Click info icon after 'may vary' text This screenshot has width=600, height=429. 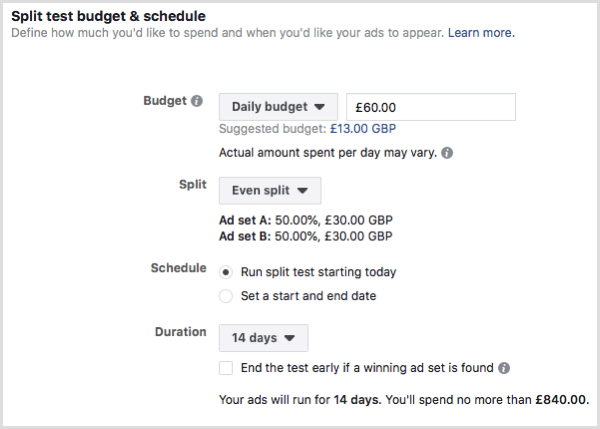[447, 153]
